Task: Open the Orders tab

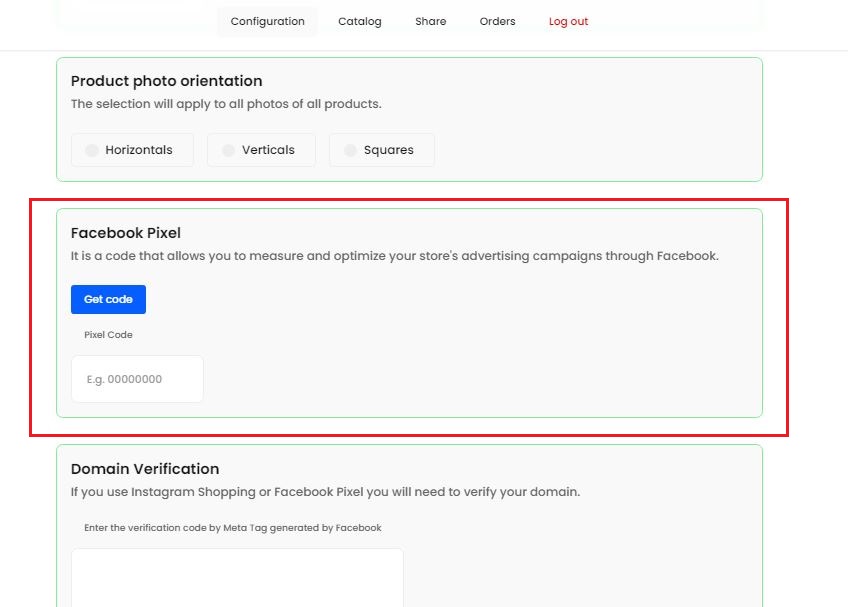Action: [x=497, y=22]
